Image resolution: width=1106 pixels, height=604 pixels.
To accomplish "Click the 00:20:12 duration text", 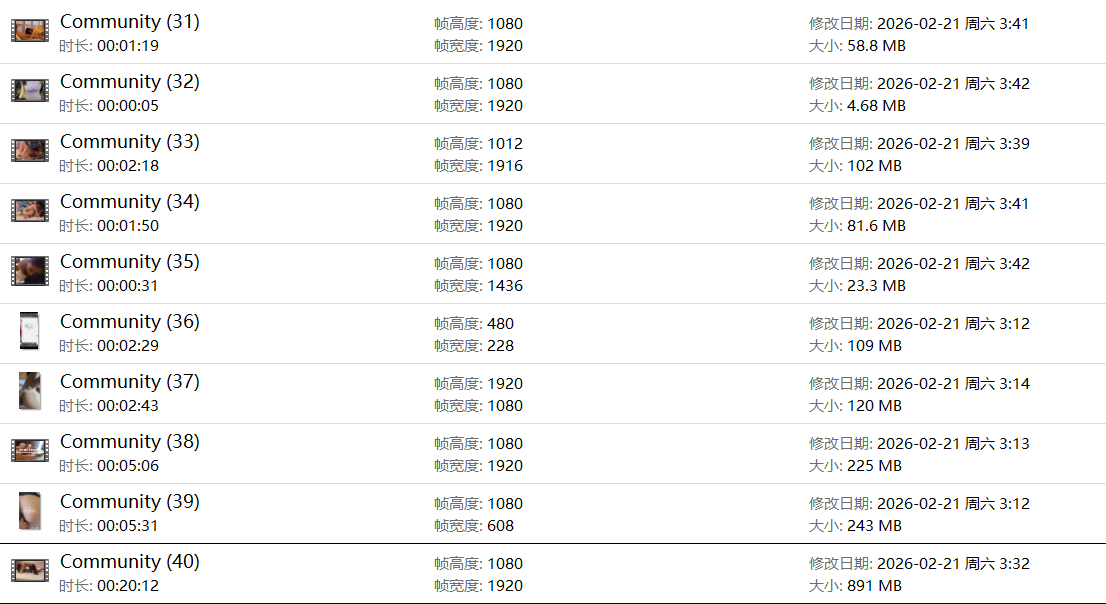I will [x=127, y=586].
